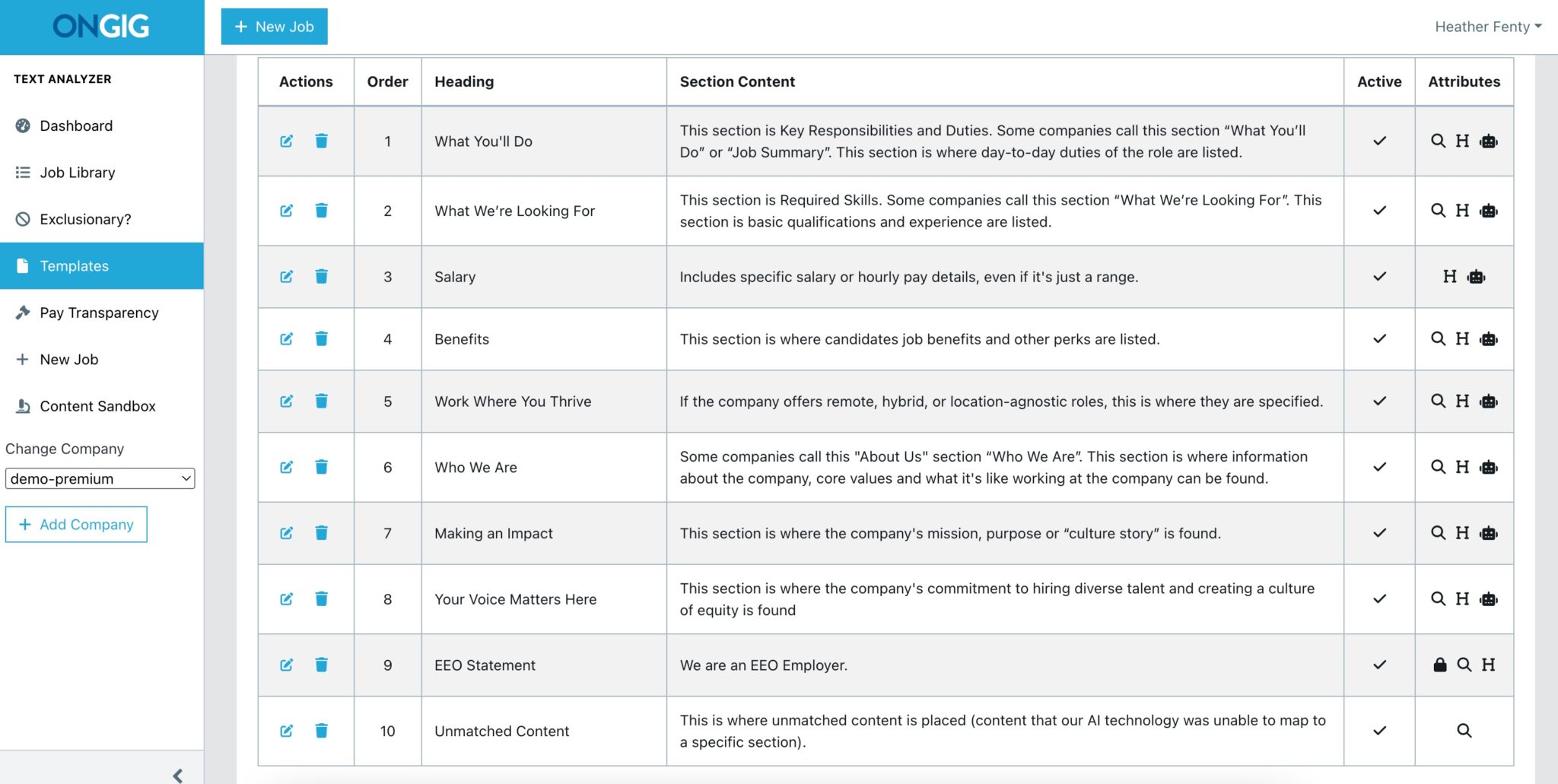Edit the Salary template section
Image resolution: width=1558 pixels, height=784 pixels.
(x=287, y=277)
